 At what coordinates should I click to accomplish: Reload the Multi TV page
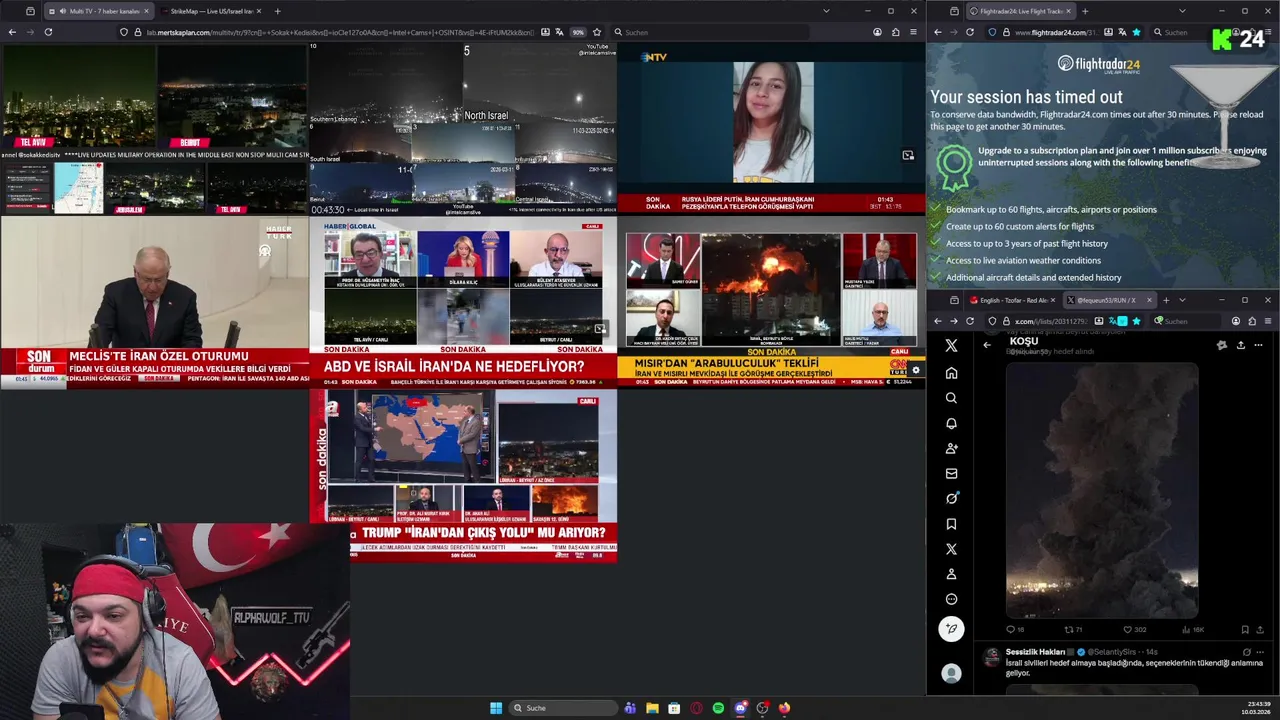point(48,32)
